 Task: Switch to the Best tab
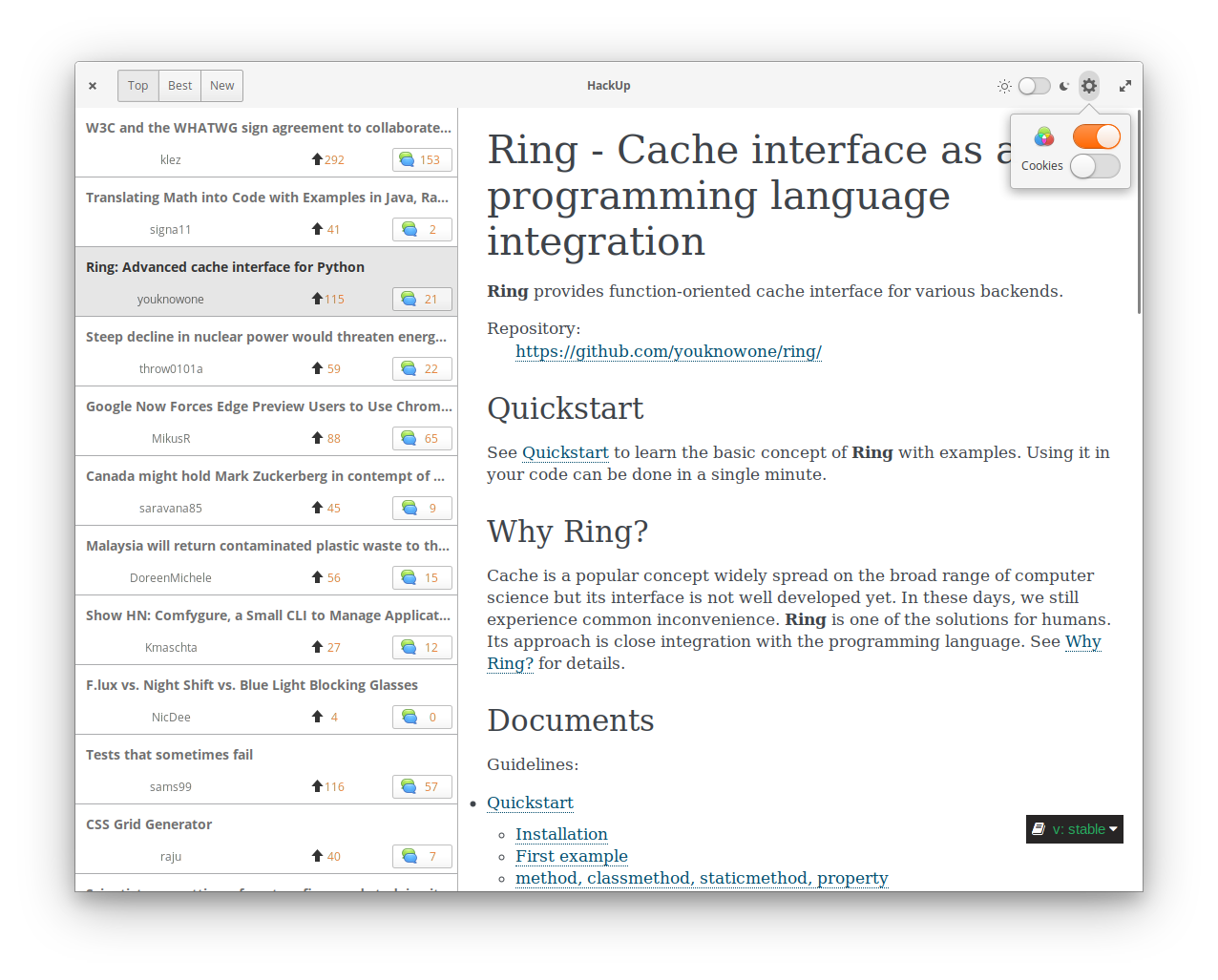coord(180,86)
